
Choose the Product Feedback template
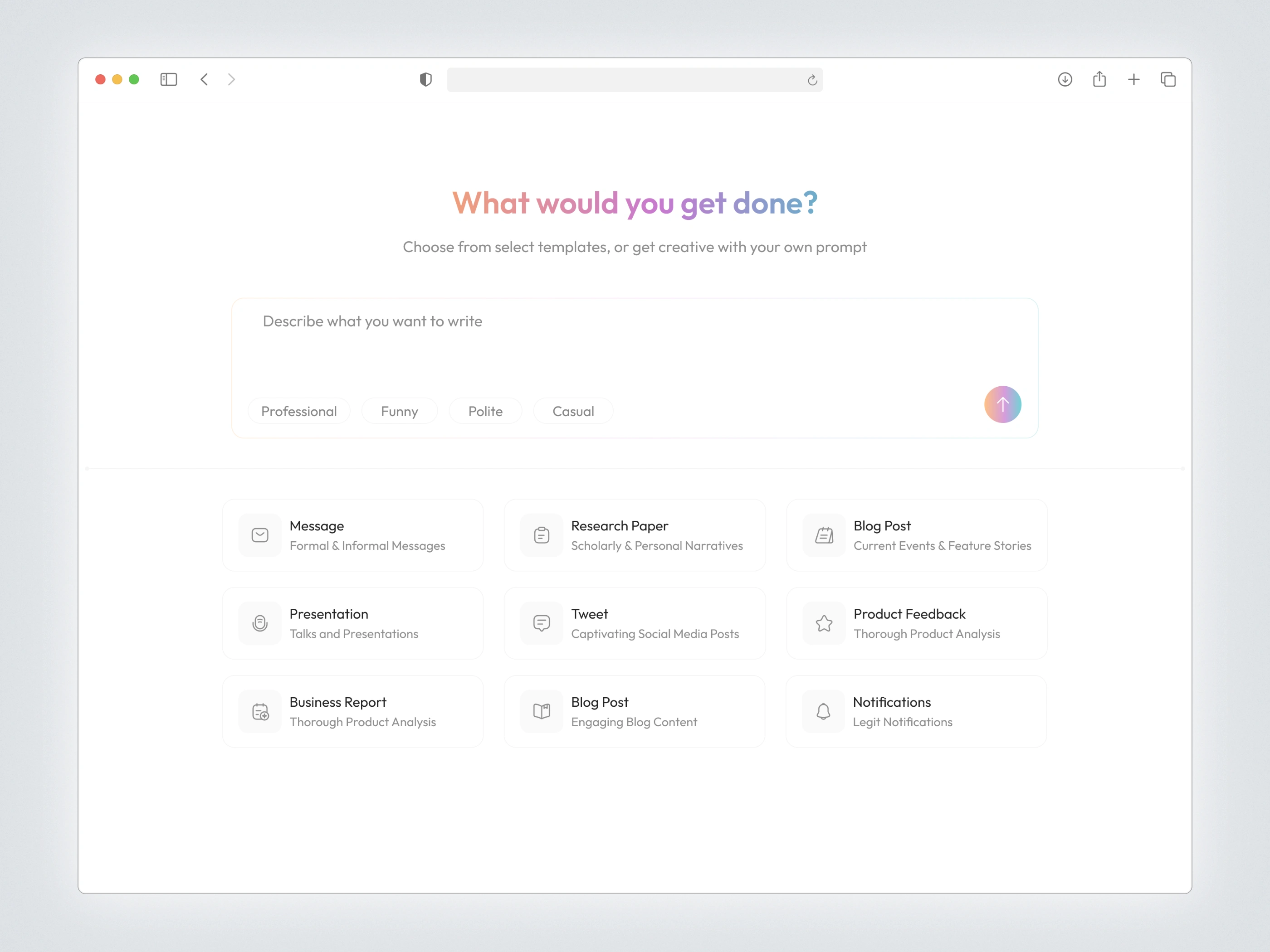tap(916, 623)
